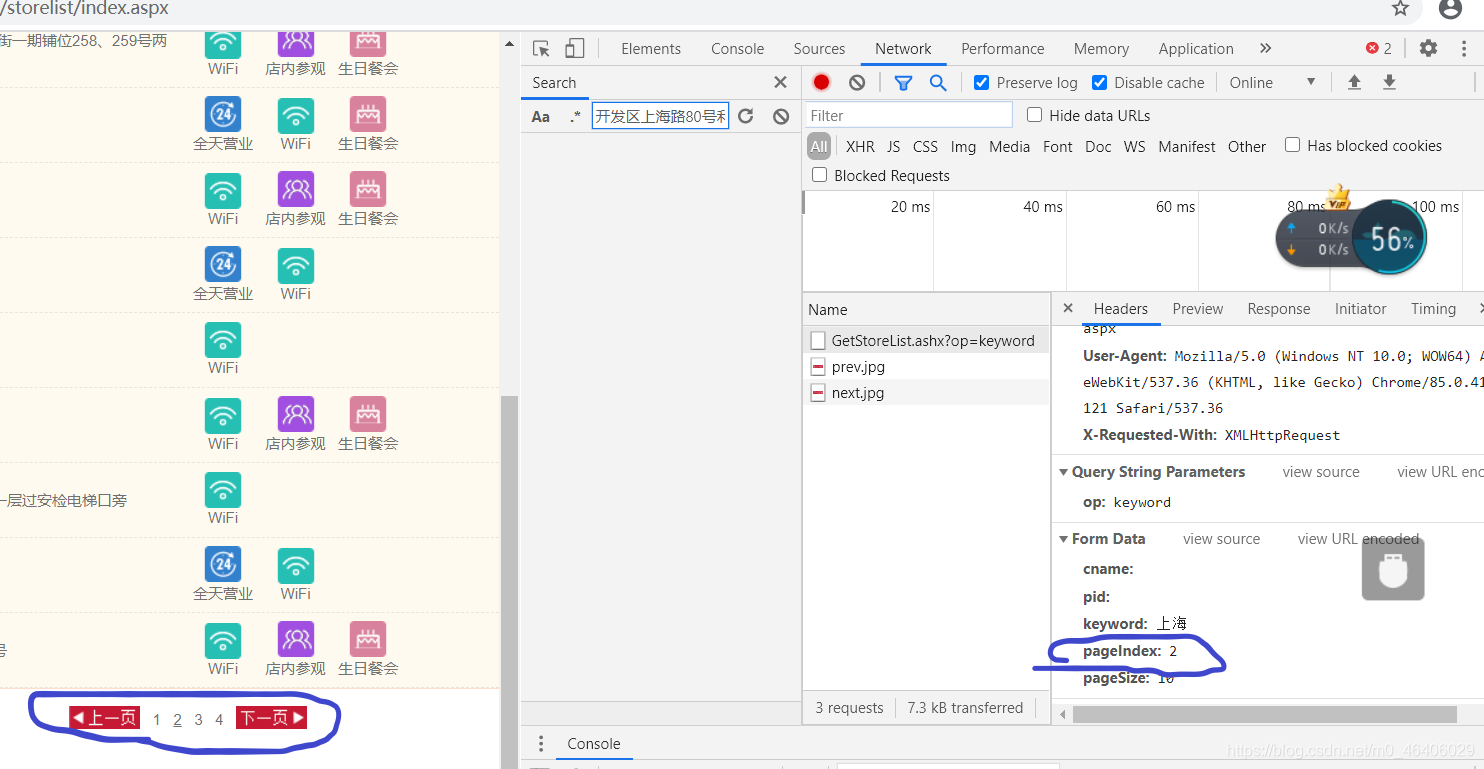Screen dimensions: 1484x769
Task: Toggle Preserve log checkbox
Action: pos(981,82)
